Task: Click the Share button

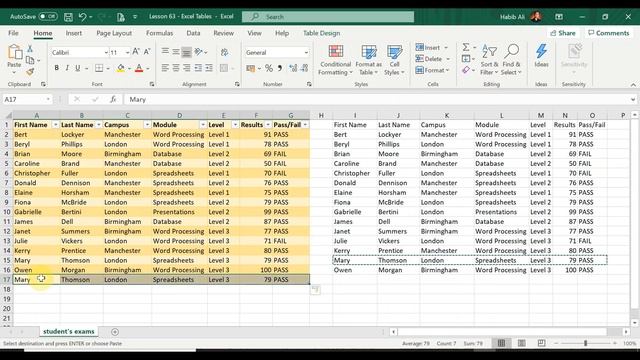Action: click(x=563, y=33)
